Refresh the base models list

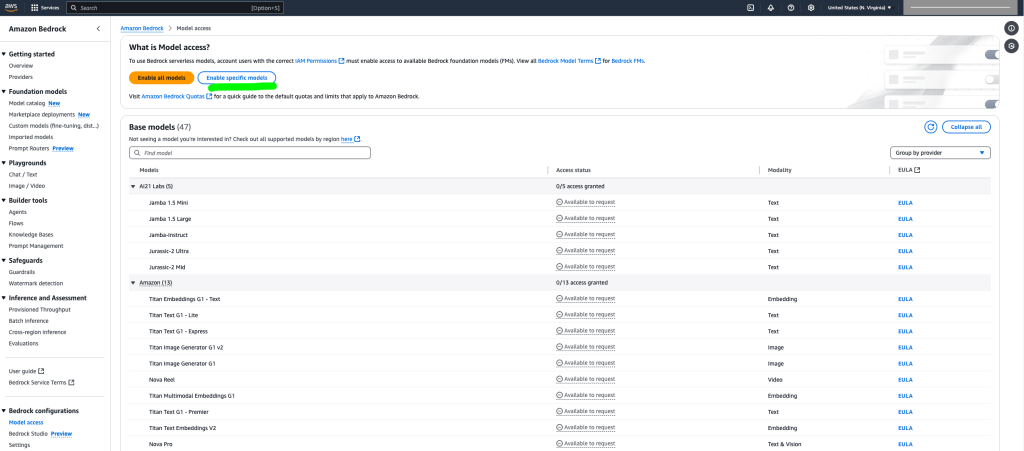point(931,127)
